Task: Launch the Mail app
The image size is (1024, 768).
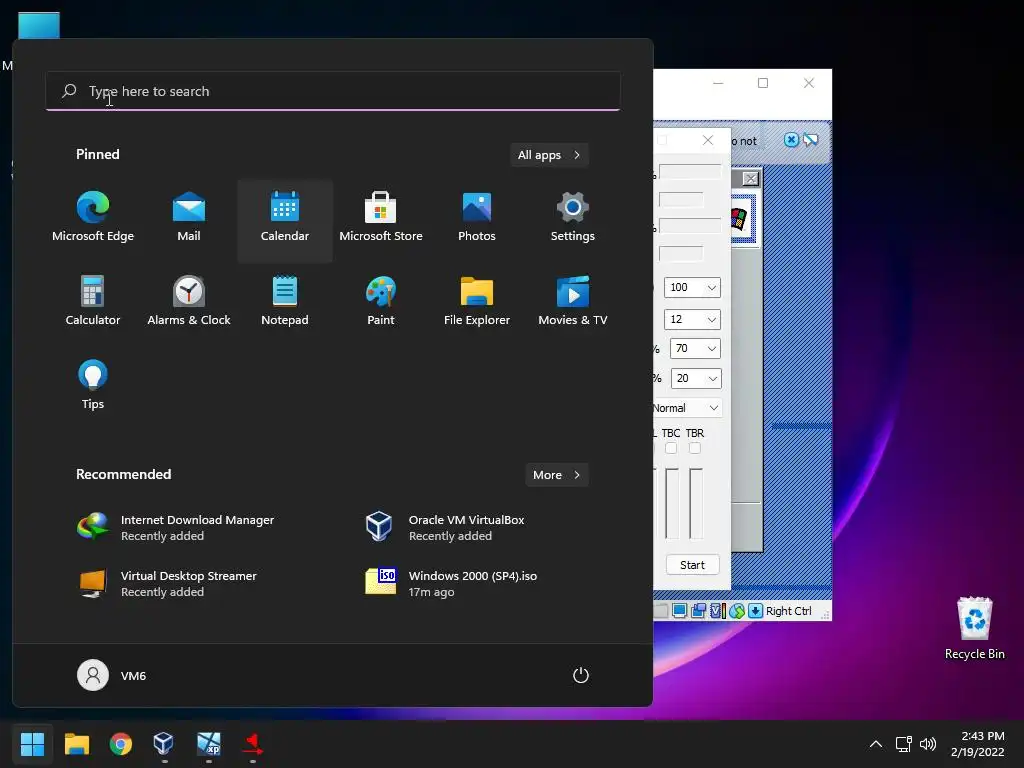Action: point(189,219)
